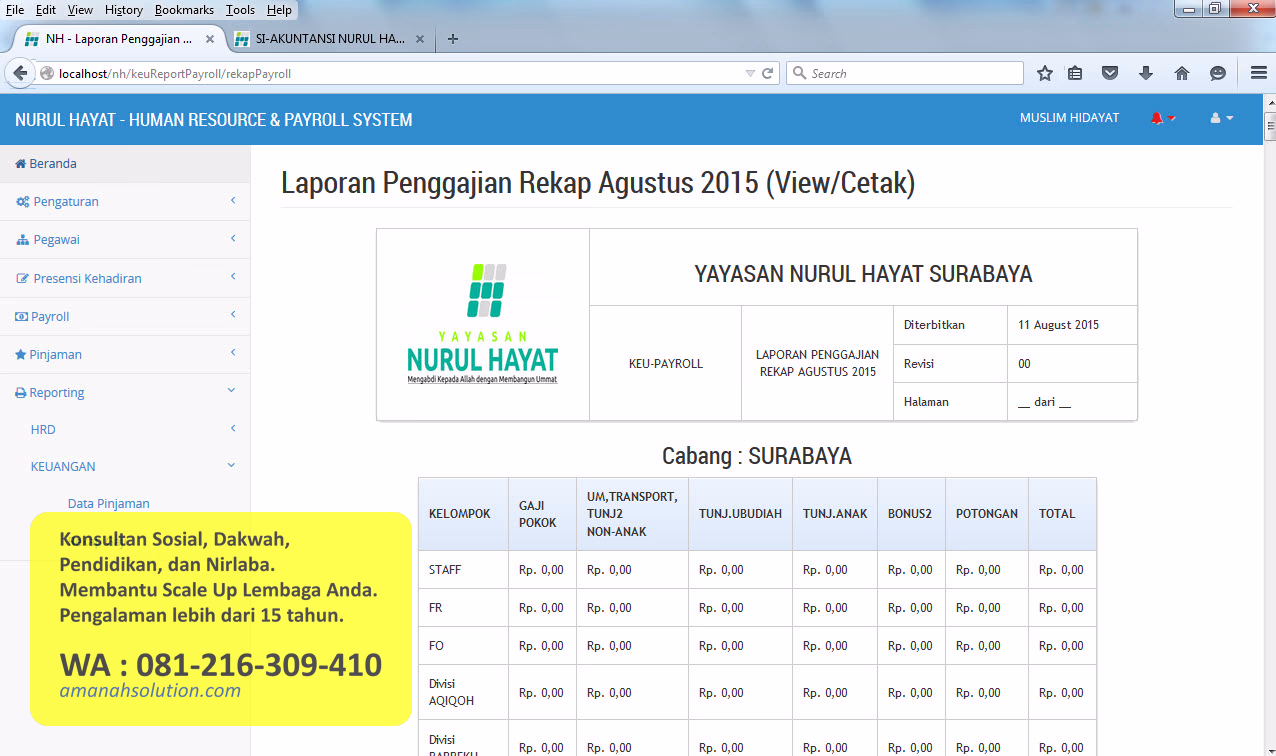The height and width of the screenshot is (756, 1276).
Task: Switch to SI-AKUNTANSI NURUL HAYAT tab
Action: 330,39
